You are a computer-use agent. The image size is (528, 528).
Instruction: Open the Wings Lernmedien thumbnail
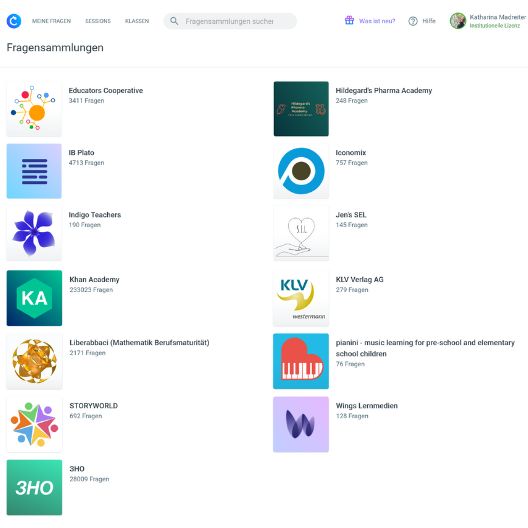pyautogui.click(x=301, y=424)
